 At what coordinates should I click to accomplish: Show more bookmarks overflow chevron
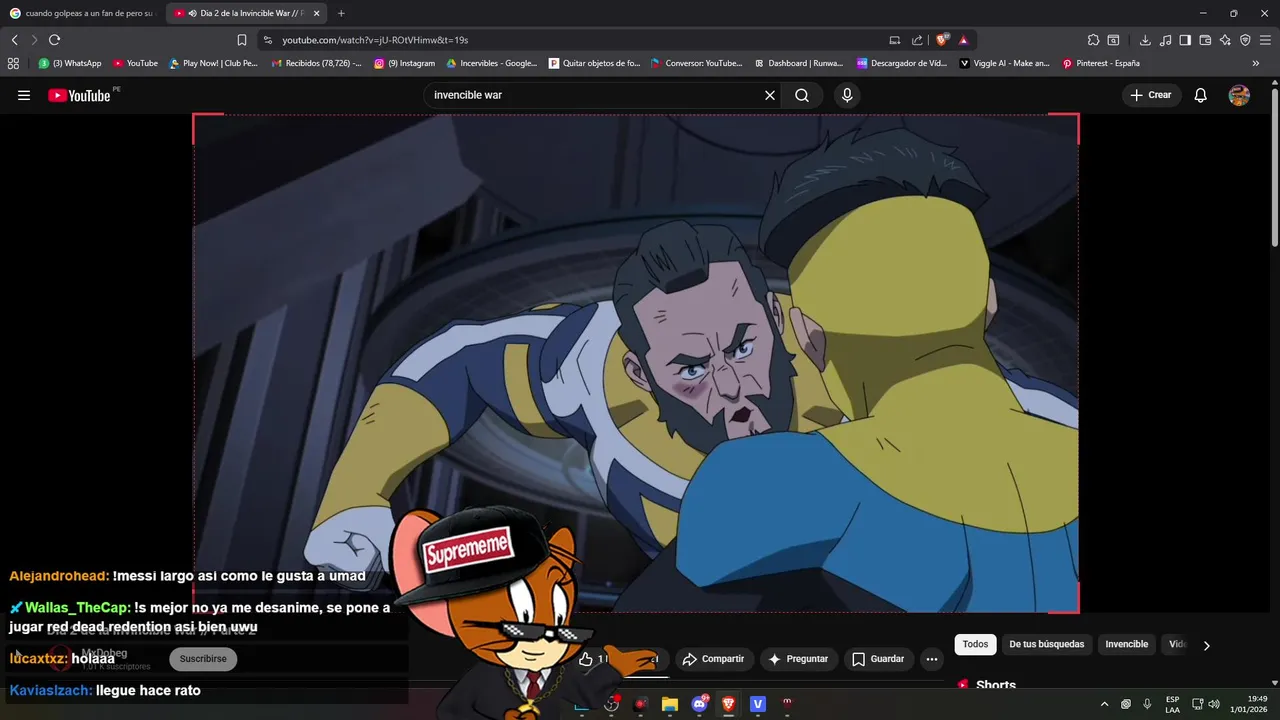pyautogui.click(x=1256, y=63)
